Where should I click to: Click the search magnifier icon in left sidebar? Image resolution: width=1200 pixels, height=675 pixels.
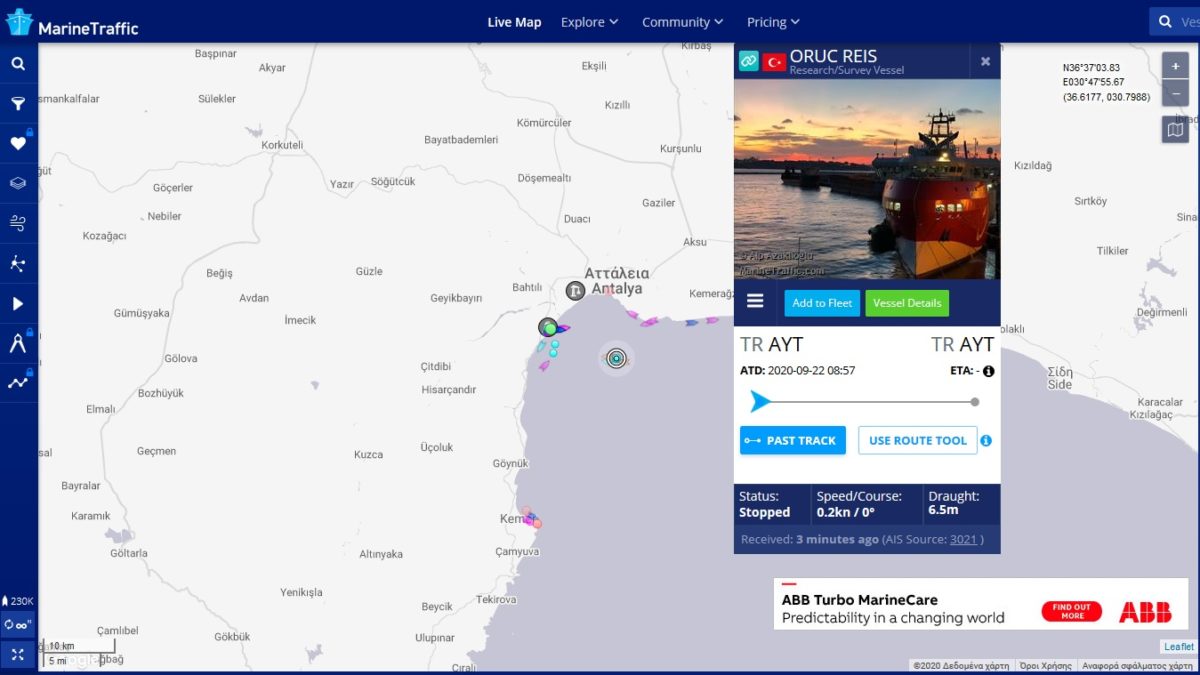click(x=18, y=64)
